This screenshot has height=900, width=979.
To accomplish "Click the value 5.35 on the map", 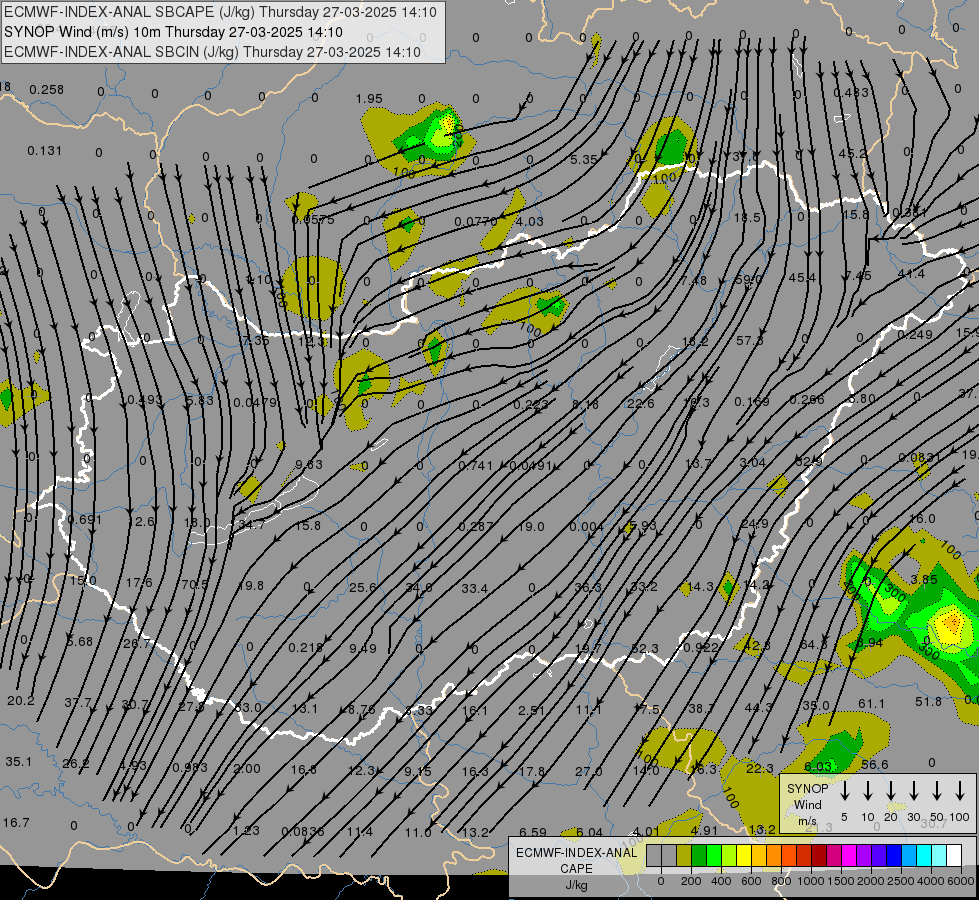I will 584,159.
